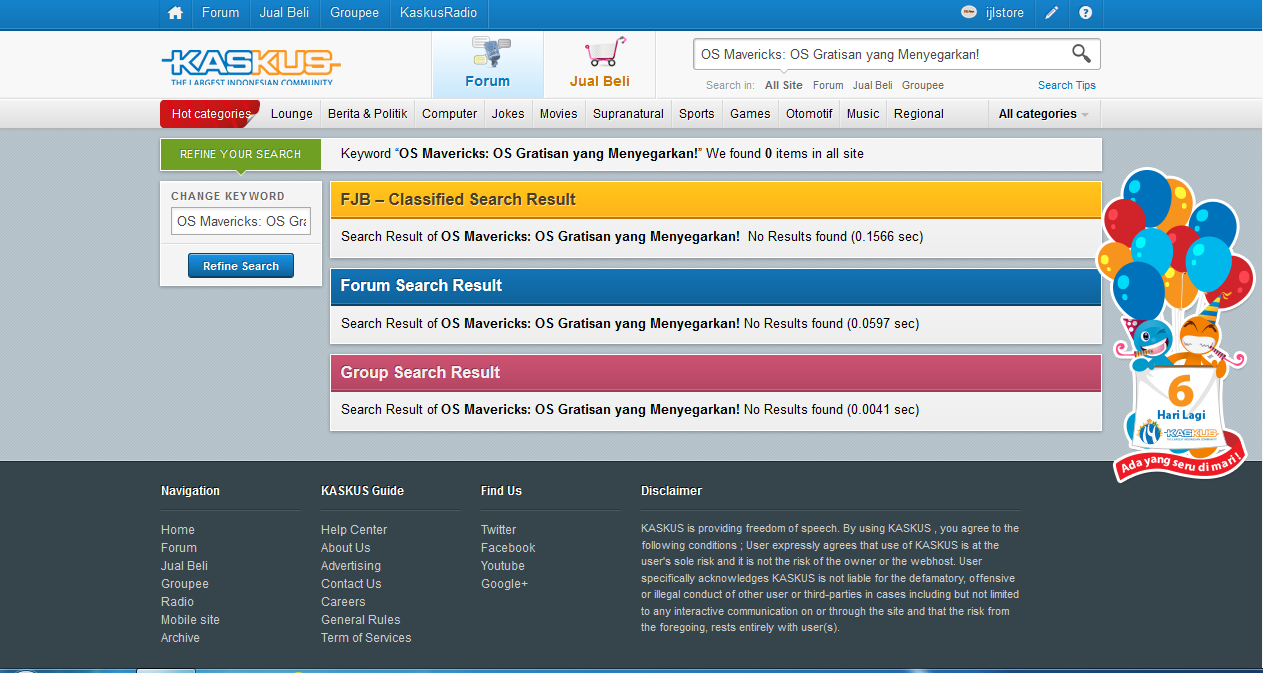Select All Site search scope
This screenshot has width=1263, height=673.
pyautogui.click(x=784, y=85)
